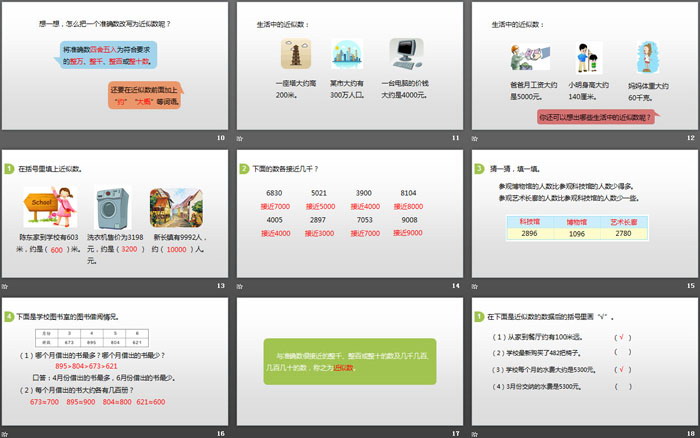Click the green number 3 badge on slide 15
Image resolution: width=700 pixels, height=438 pixels.
coord(477,169)
